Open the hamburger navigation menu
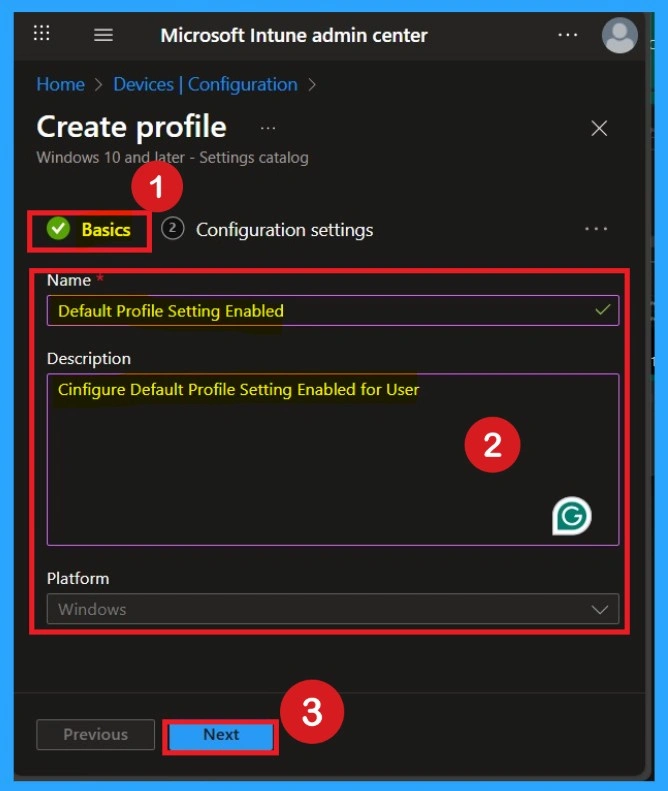 tap(103, 35)
